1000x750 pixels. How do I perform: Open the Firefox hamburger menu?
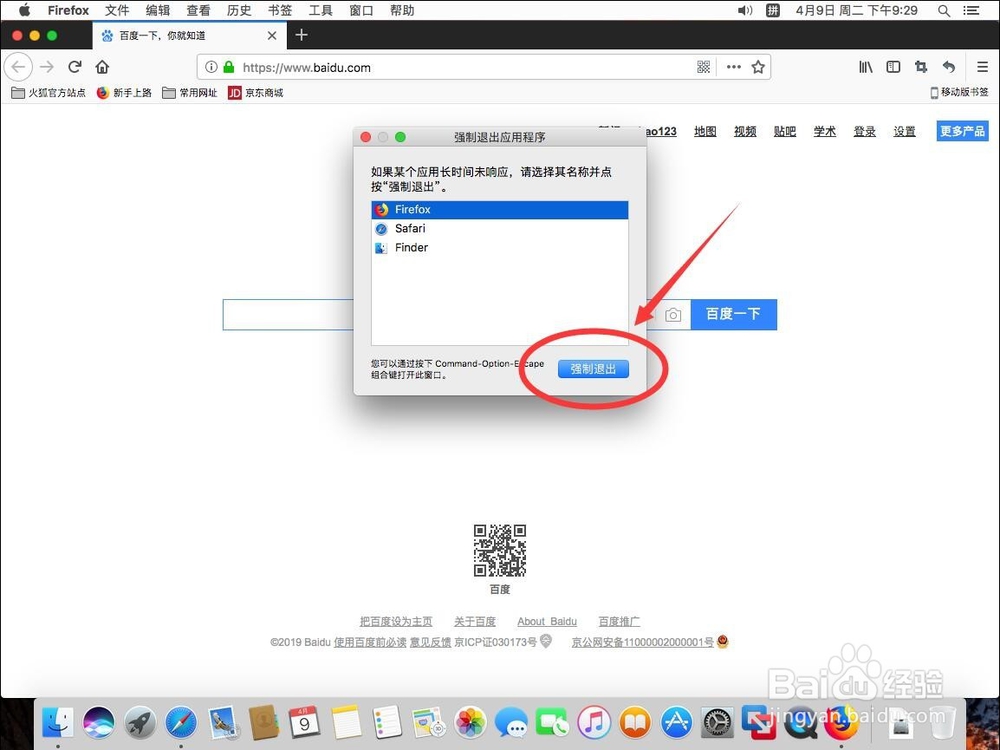point(982,67)
